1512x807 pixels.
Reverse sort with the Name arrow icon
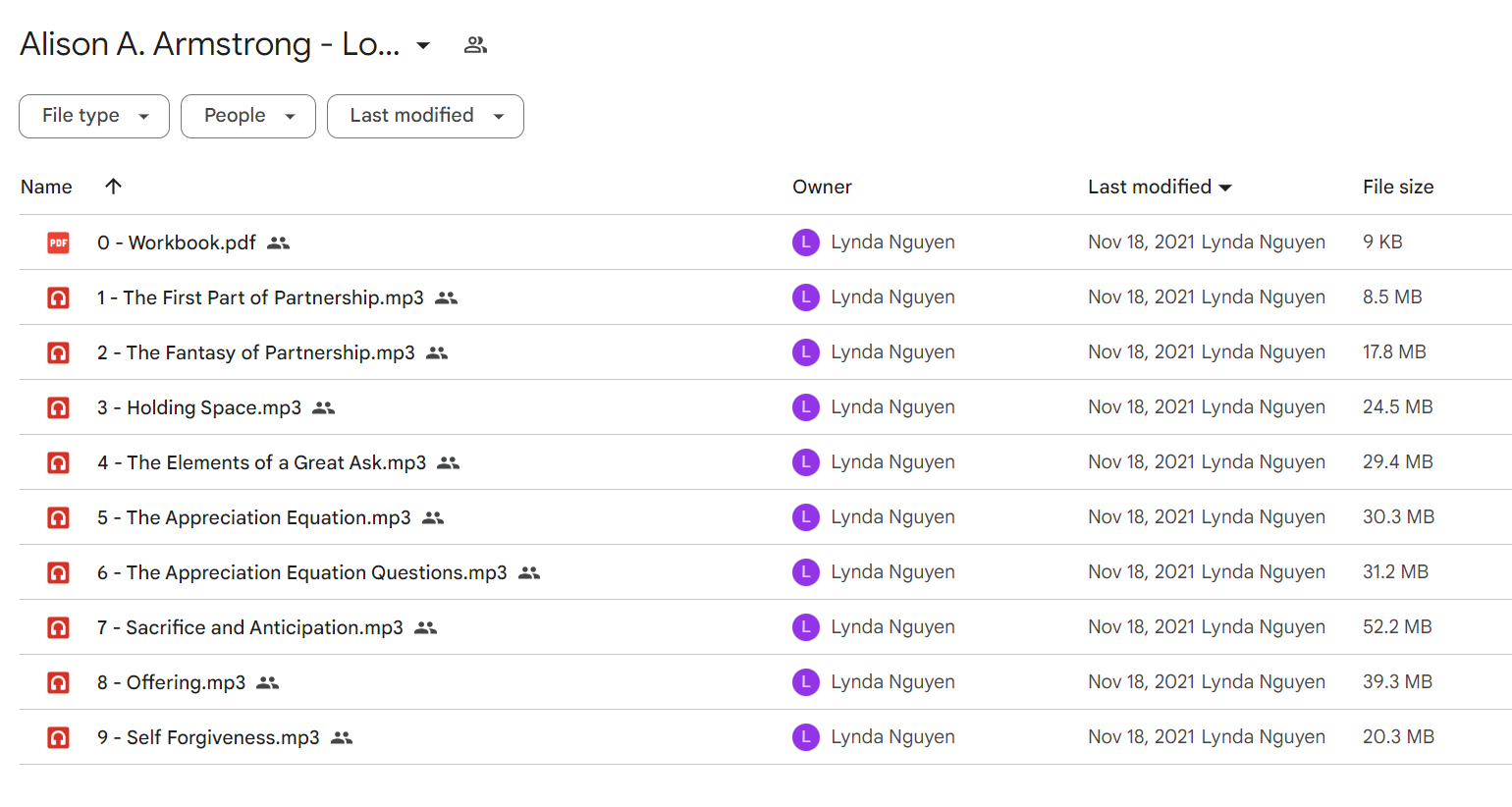point(113,187)
